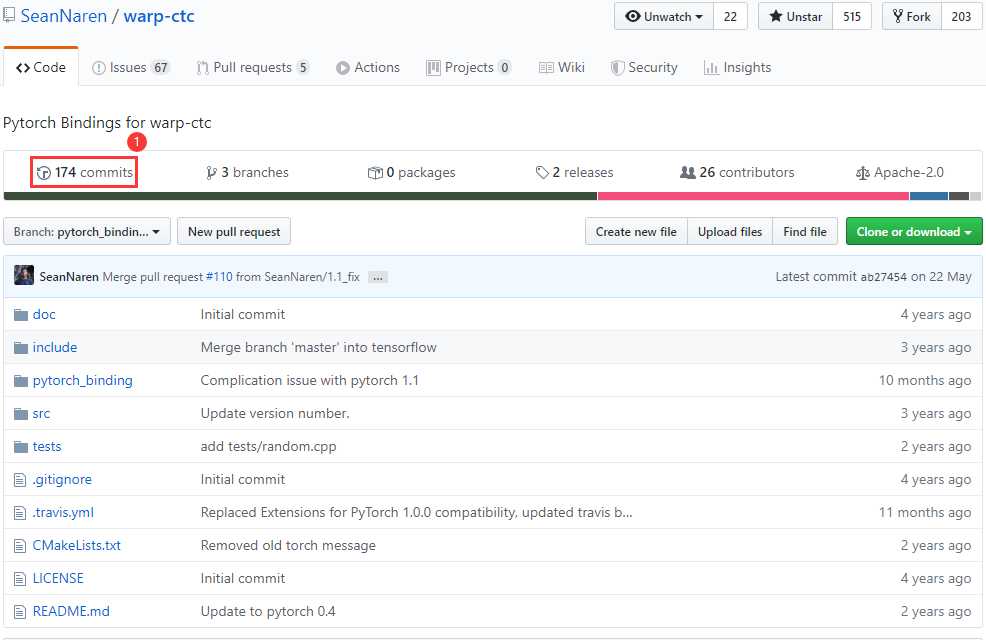Click the src folder icon
Viewport: 986px width, 640px height.
21,413
